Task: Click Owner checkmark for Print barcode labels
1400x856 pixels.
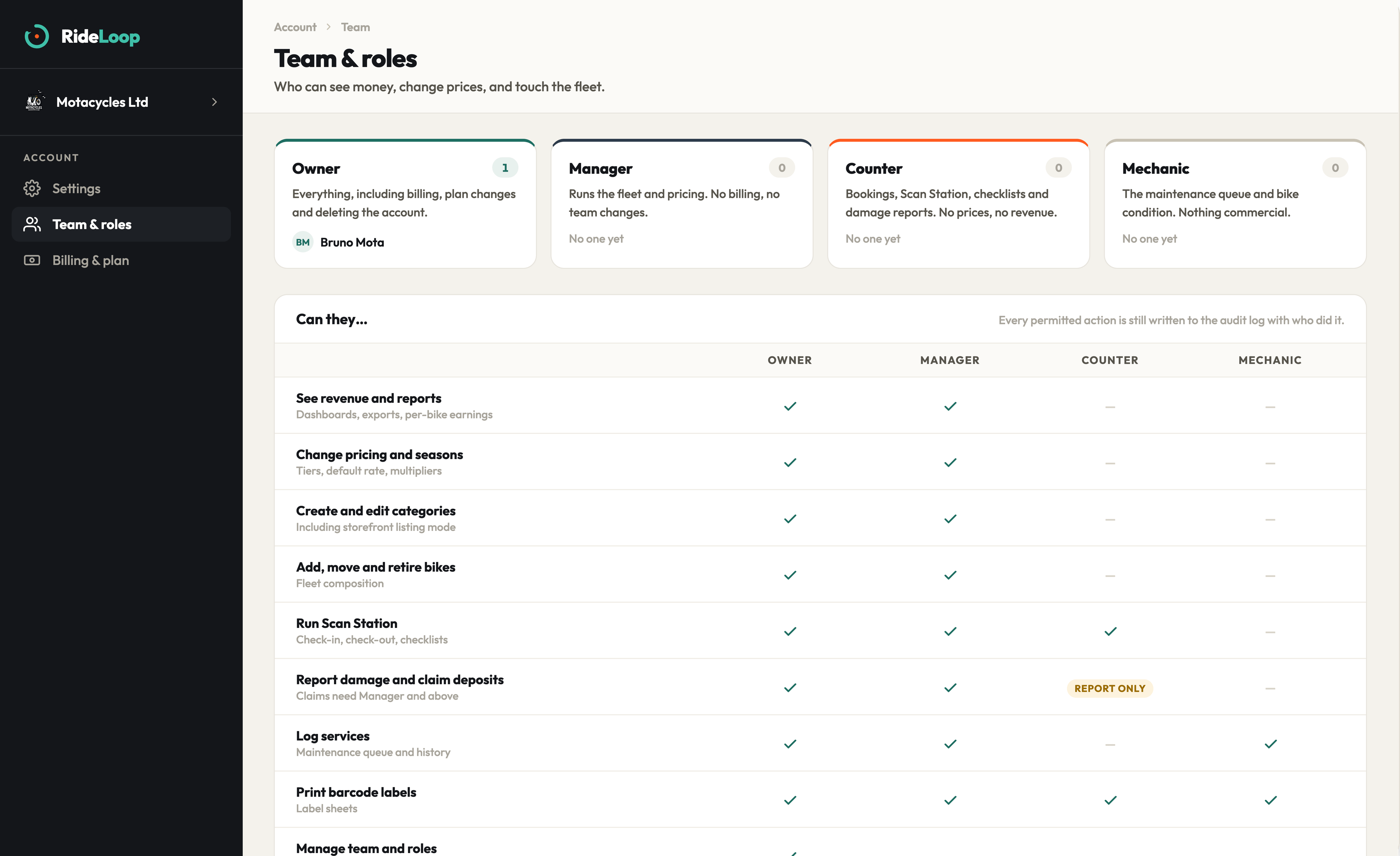Action: coord(790,800)
